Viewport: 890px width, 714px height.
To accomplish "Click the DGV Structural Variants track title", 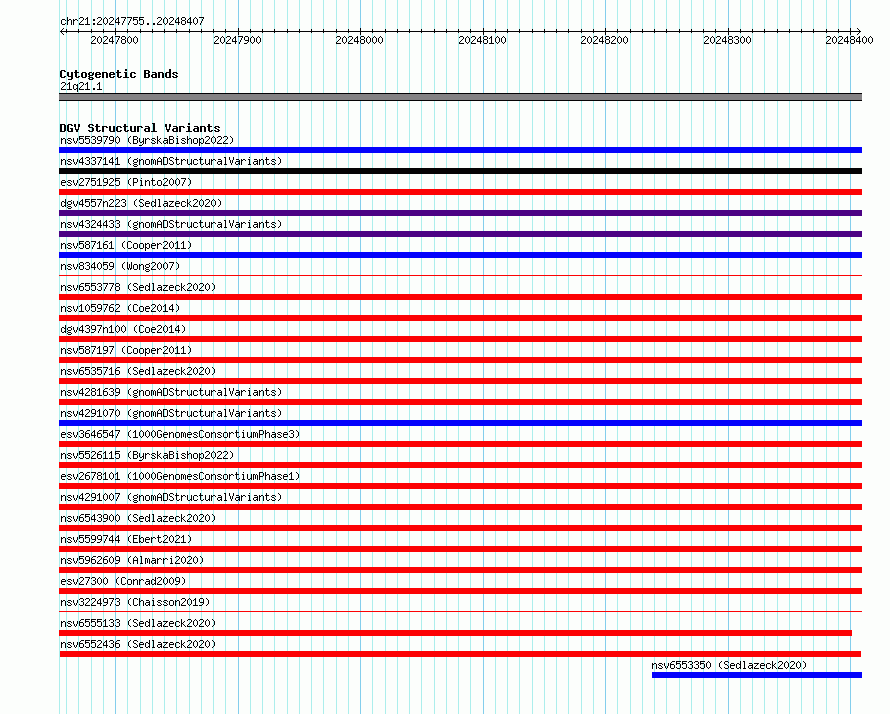I will tap(140, 128).
